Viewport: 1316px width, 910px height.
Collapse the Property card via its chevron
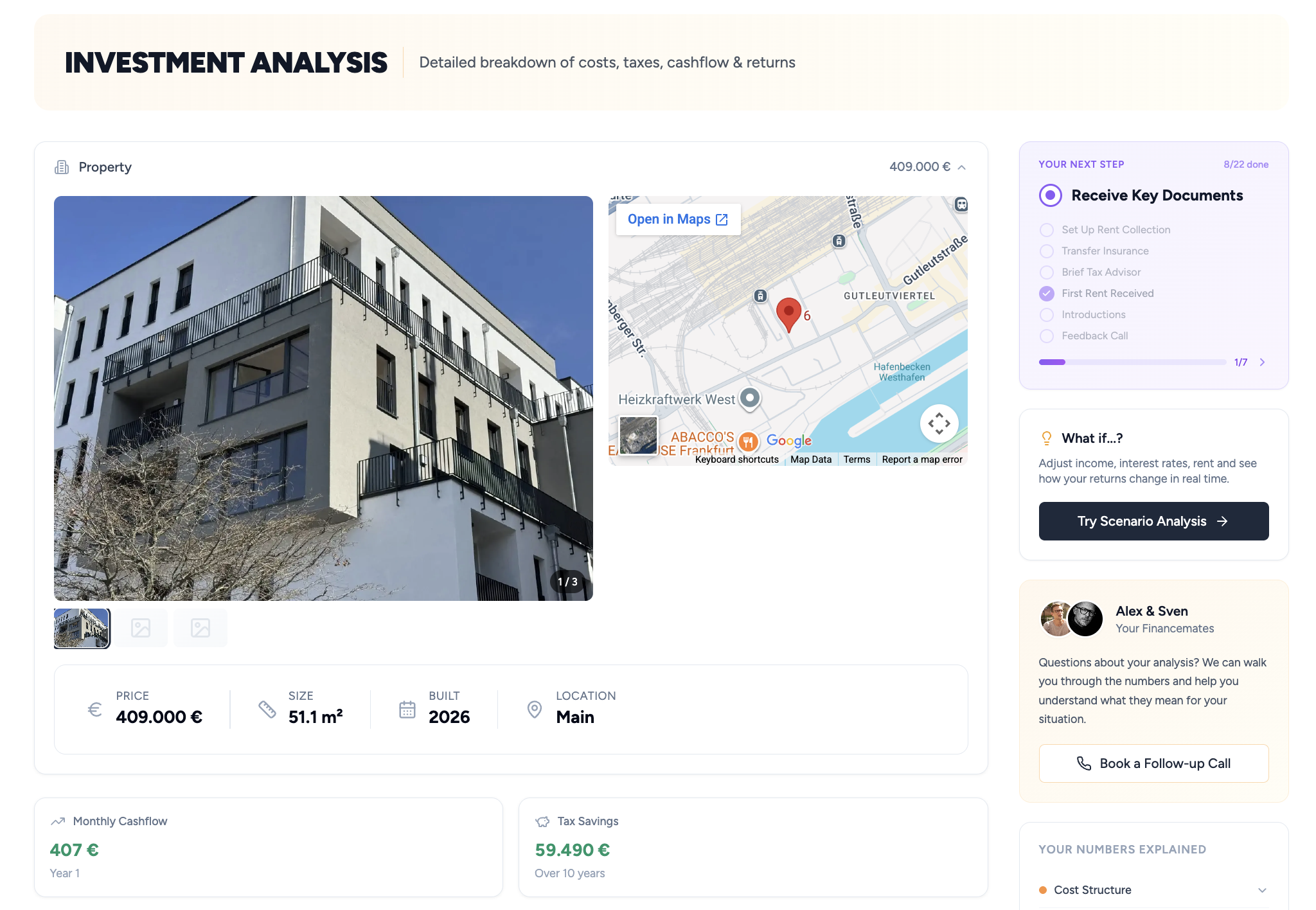tap(962, 166)
